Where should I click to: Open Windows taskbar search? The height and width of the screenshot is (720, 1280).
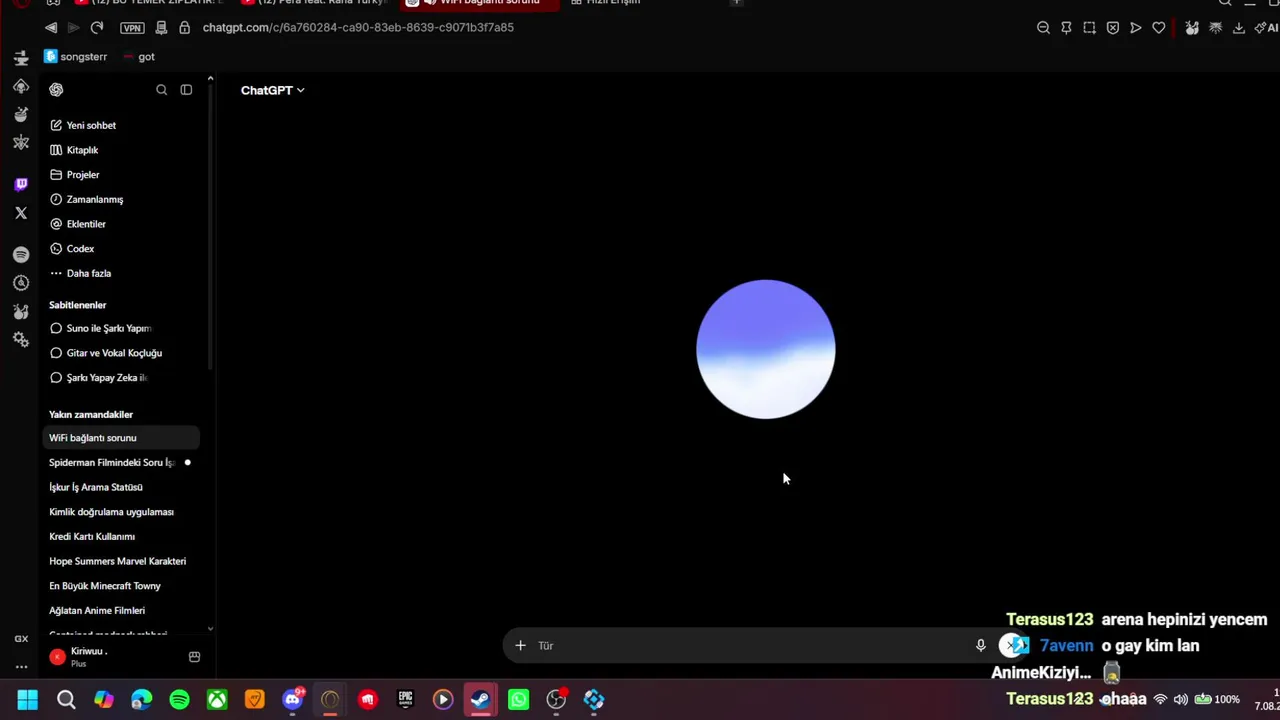[66, 700]
